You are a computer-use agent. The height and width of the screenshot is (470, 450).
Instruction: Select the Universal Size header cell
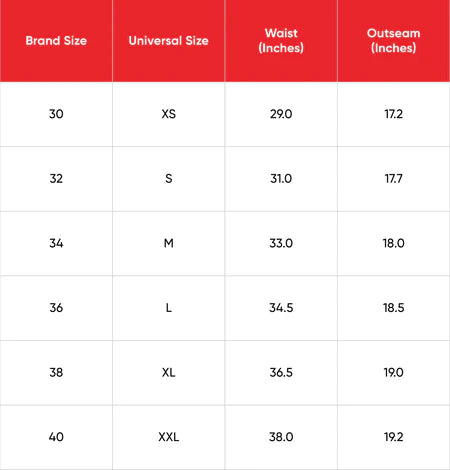point(169,41)
